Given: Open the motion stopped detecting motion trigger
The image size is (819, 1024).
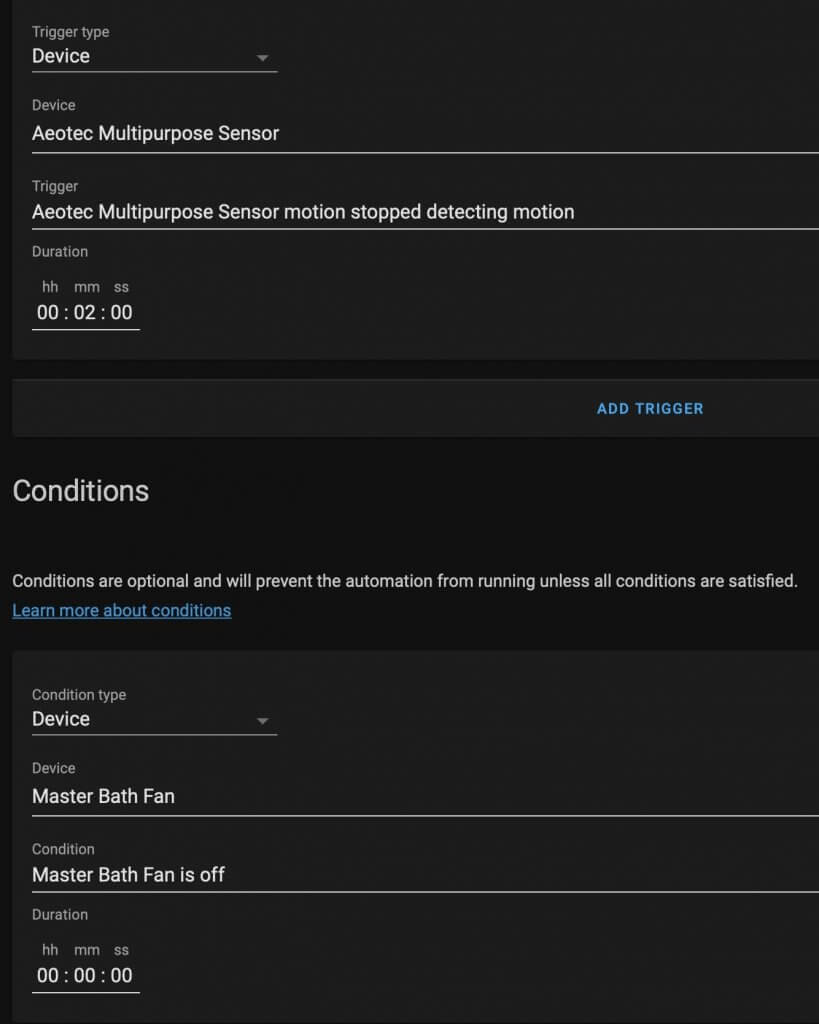Looking at the screenshot, I should click(x=425, y=212).
